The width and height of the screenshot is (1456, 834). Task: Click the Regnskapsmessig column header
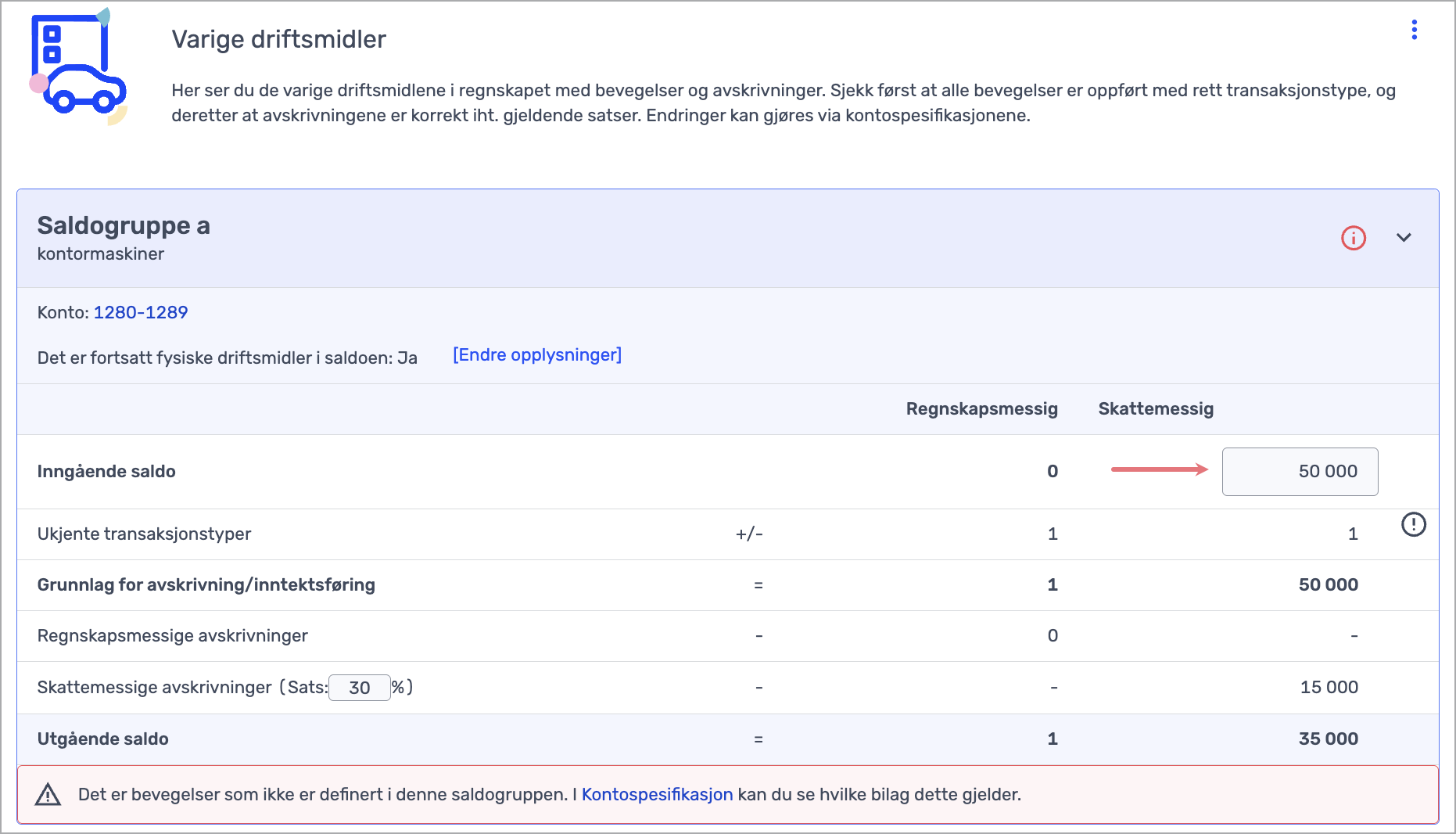pos(981,409)
